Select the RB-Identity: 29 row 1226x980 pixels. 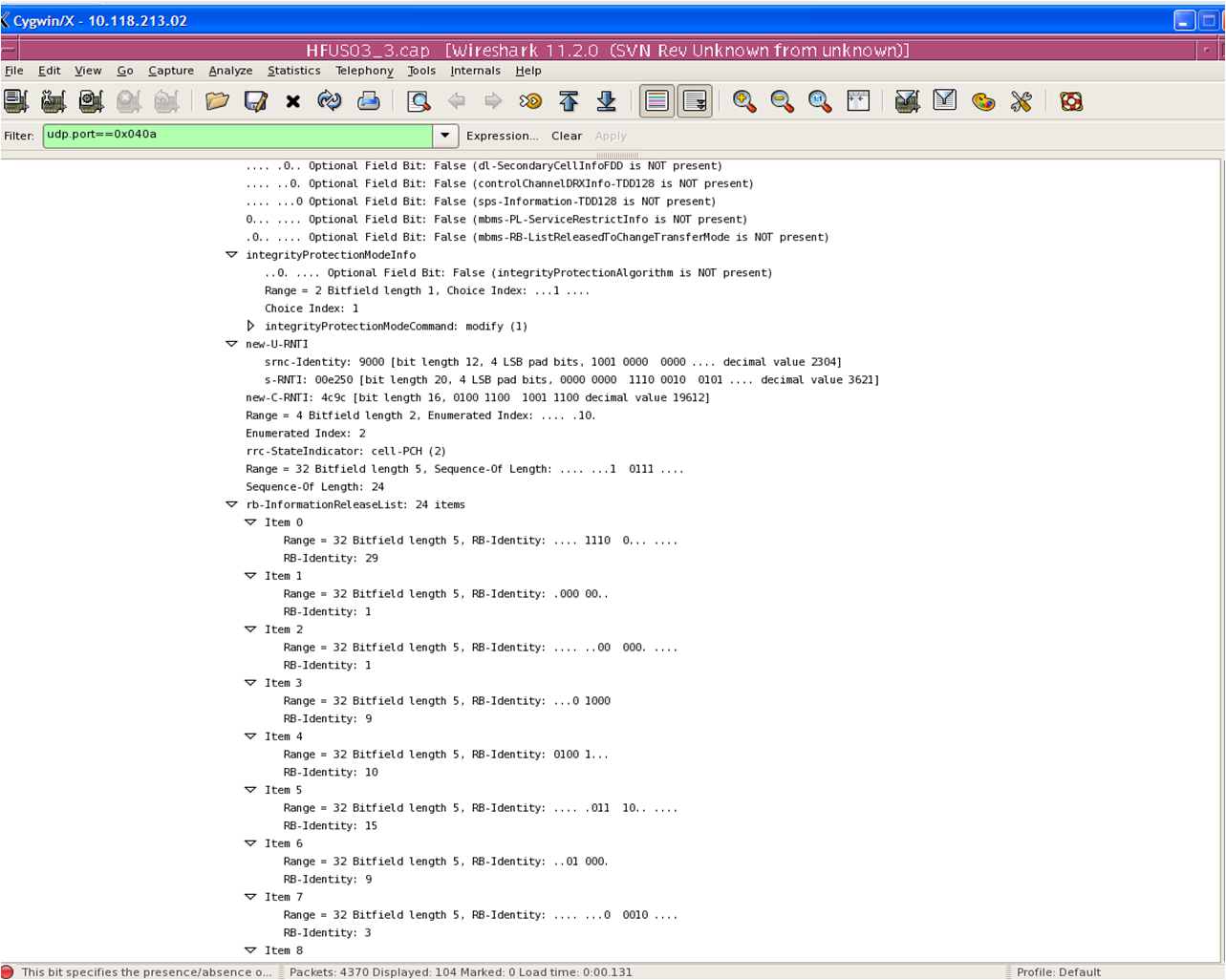click(331, 558)
